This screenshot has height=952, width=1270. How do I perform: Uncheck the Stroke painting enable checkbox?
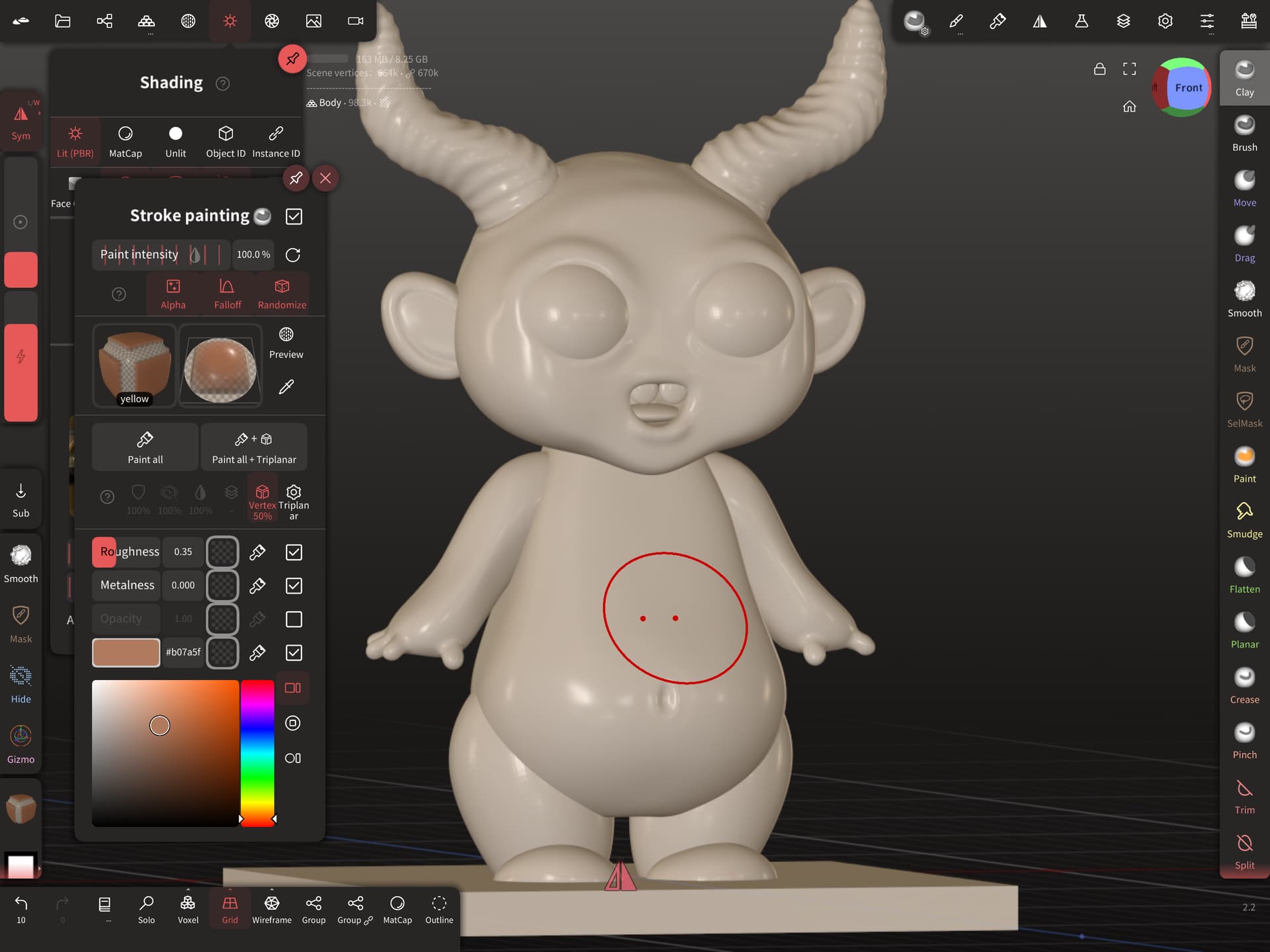pyautogui.click(x=294, y=216)
